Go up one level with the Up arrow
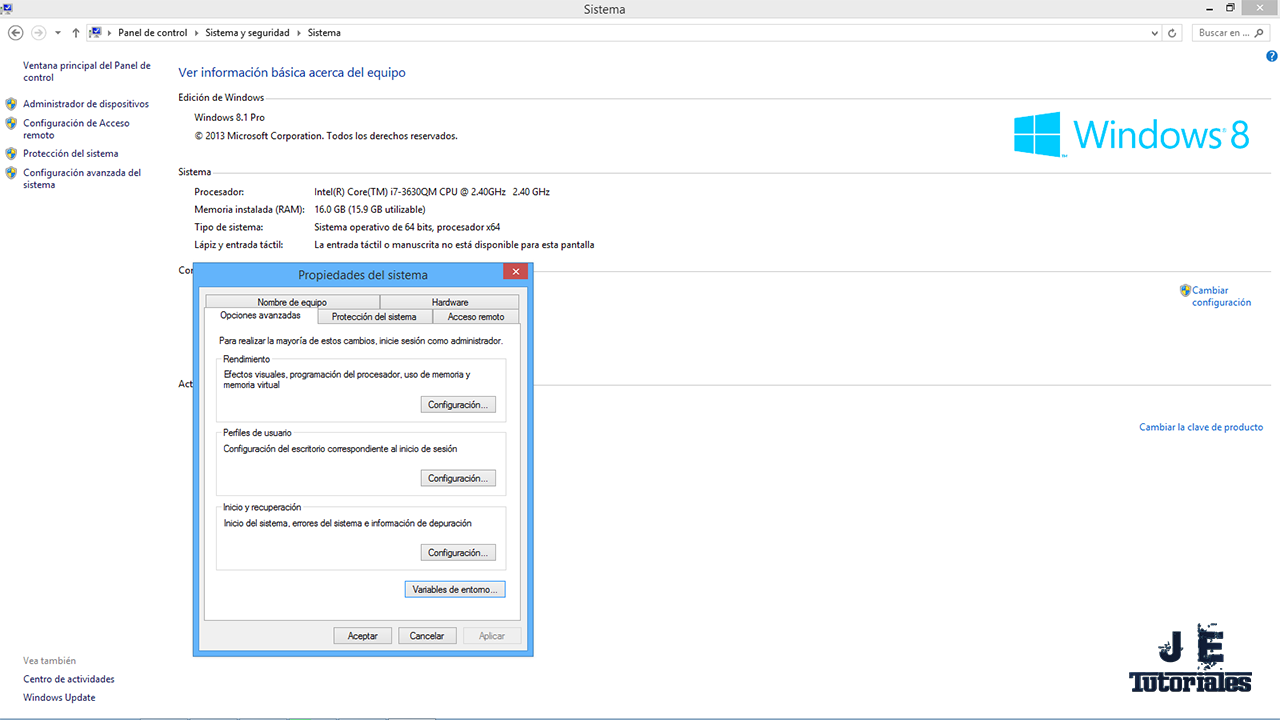The height and width of the screenshot is (720, 1280). pyautogui.click(x=76, y=33)
